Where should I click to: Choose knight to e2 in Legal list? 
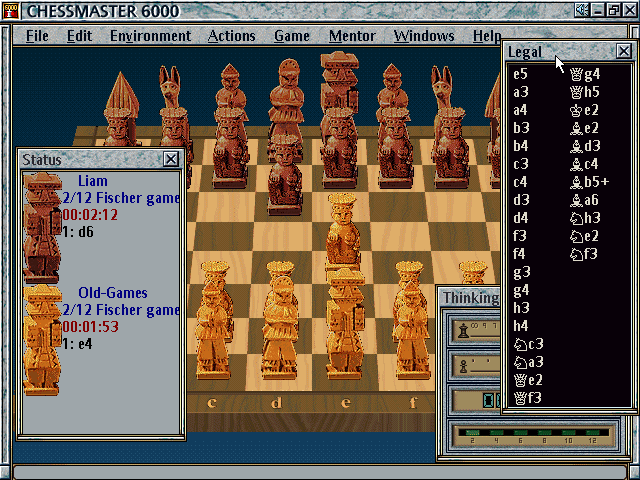(x=584, y=236)
